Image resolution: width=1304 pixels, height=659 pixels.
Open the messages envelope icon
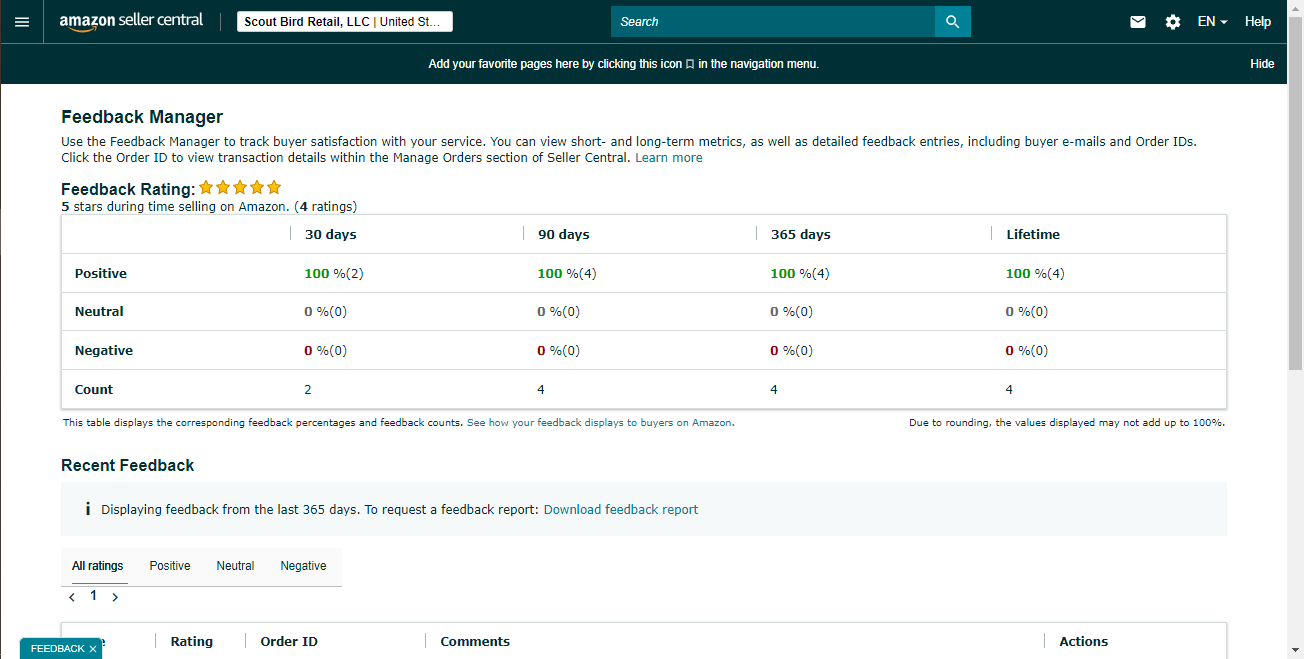(1138, 21)
